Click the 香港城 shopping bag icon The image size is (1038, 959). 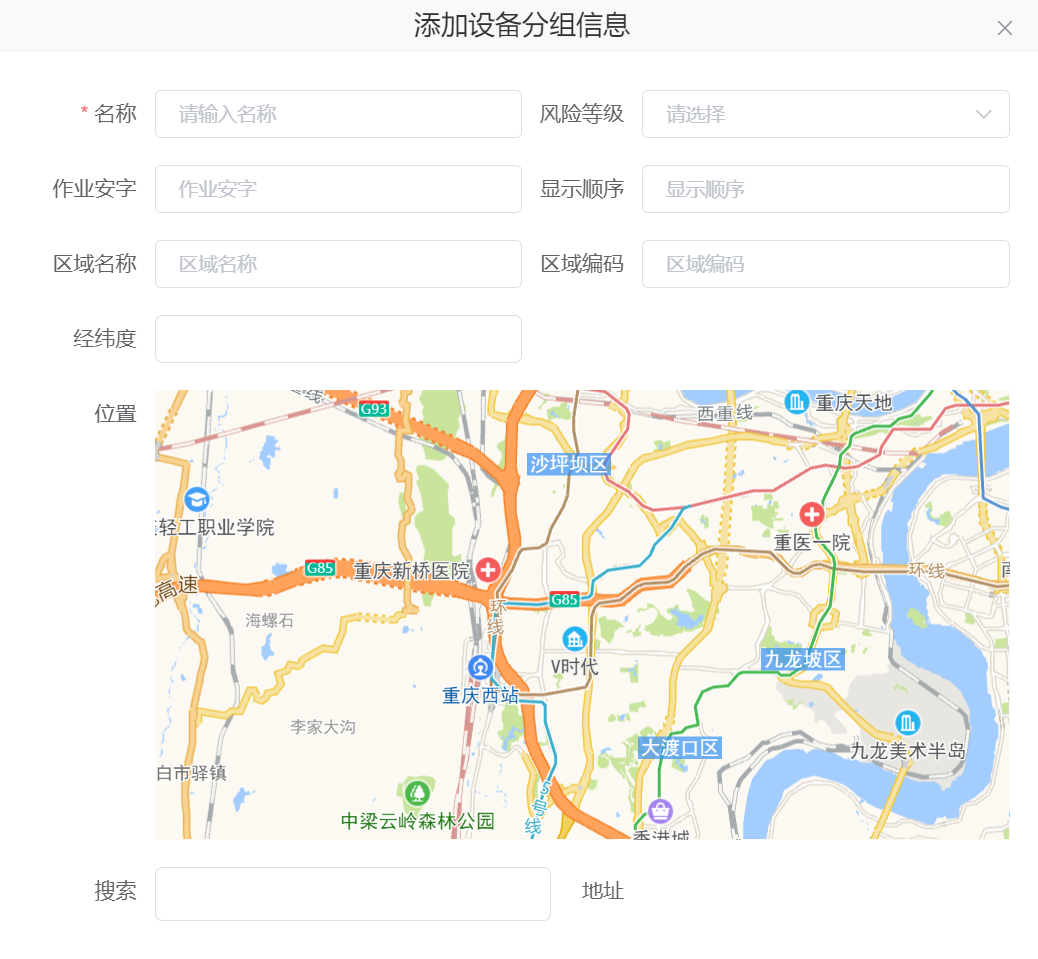[659, 810]
